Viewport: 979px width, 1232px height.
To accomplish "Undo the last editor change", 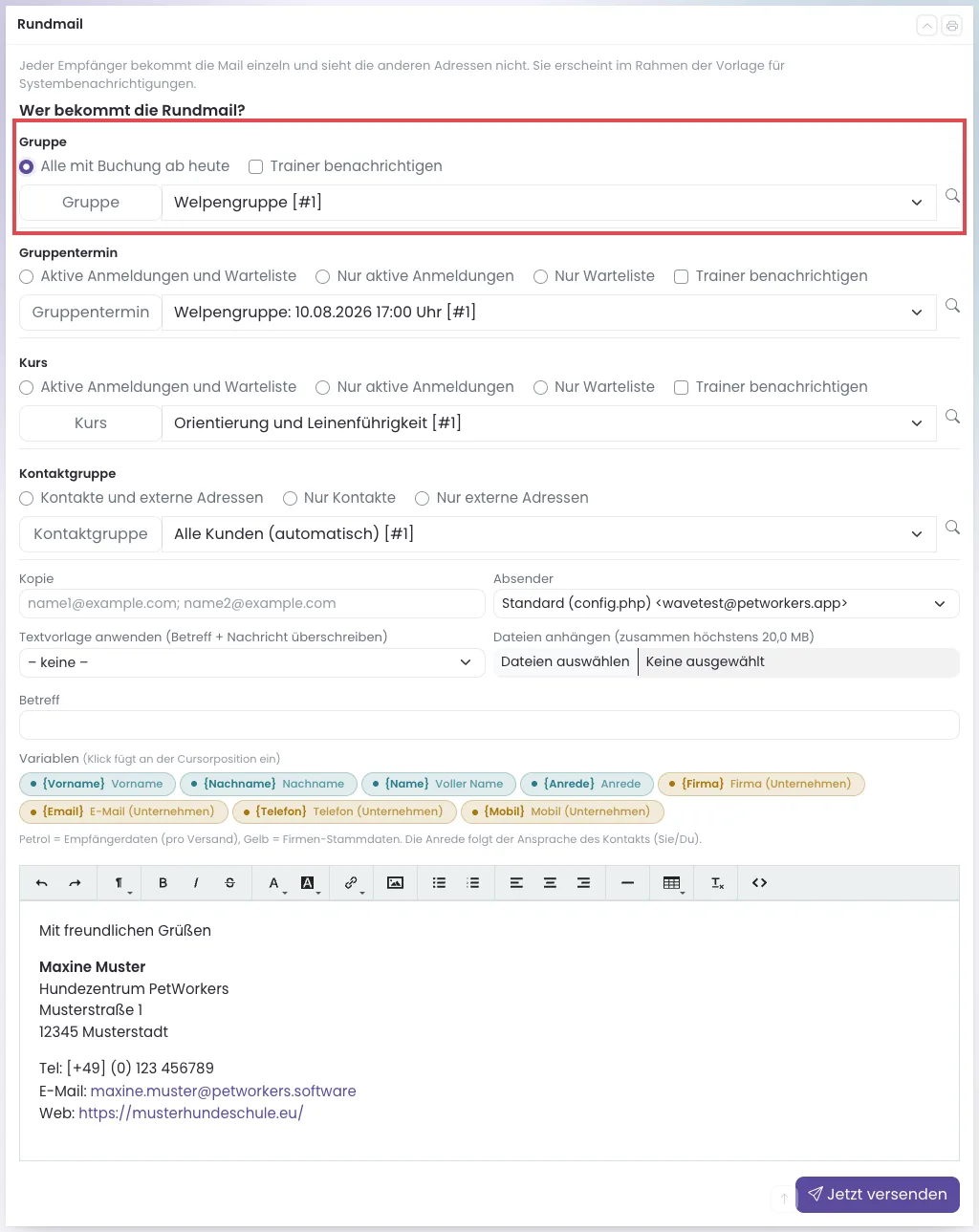I will [41, 883].
